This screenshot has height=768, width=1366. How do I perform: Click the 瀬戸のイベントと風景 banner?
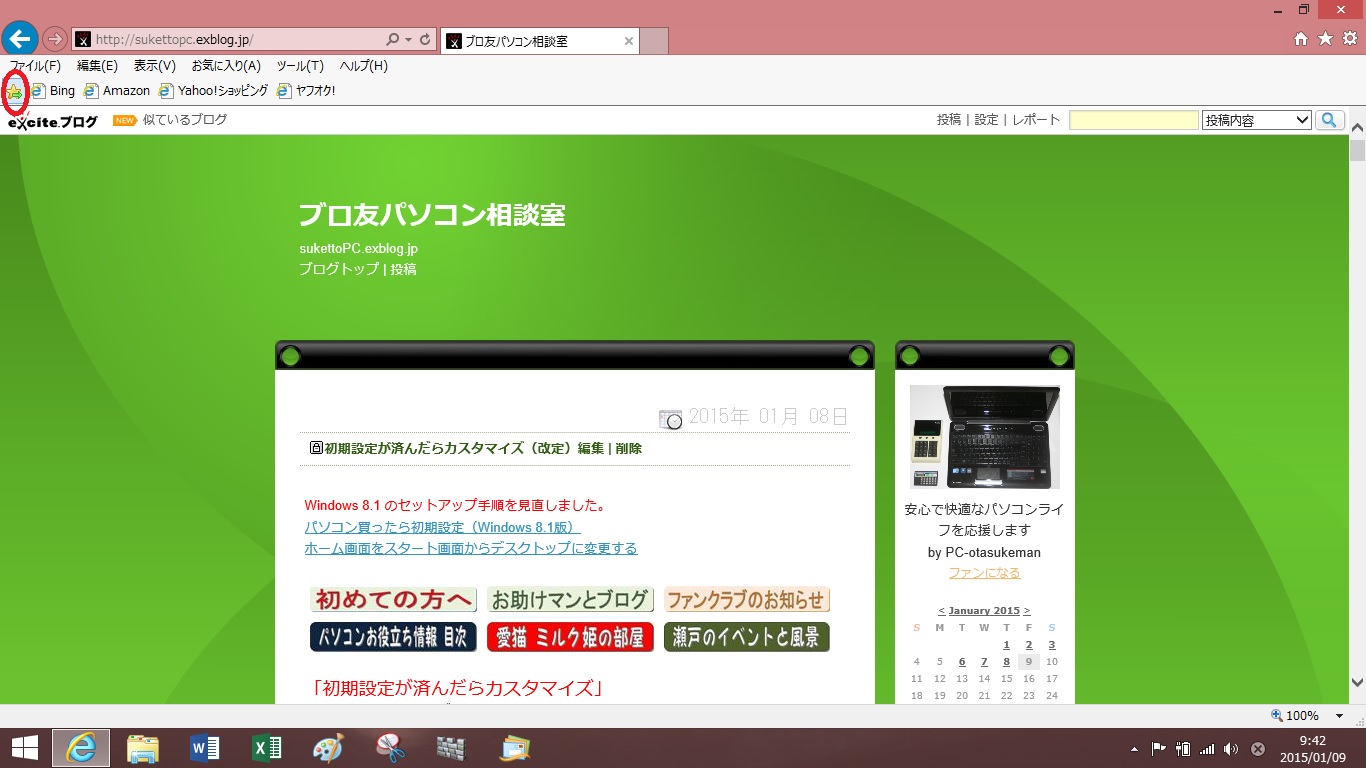pyautogui.click(x=747, y=637)
